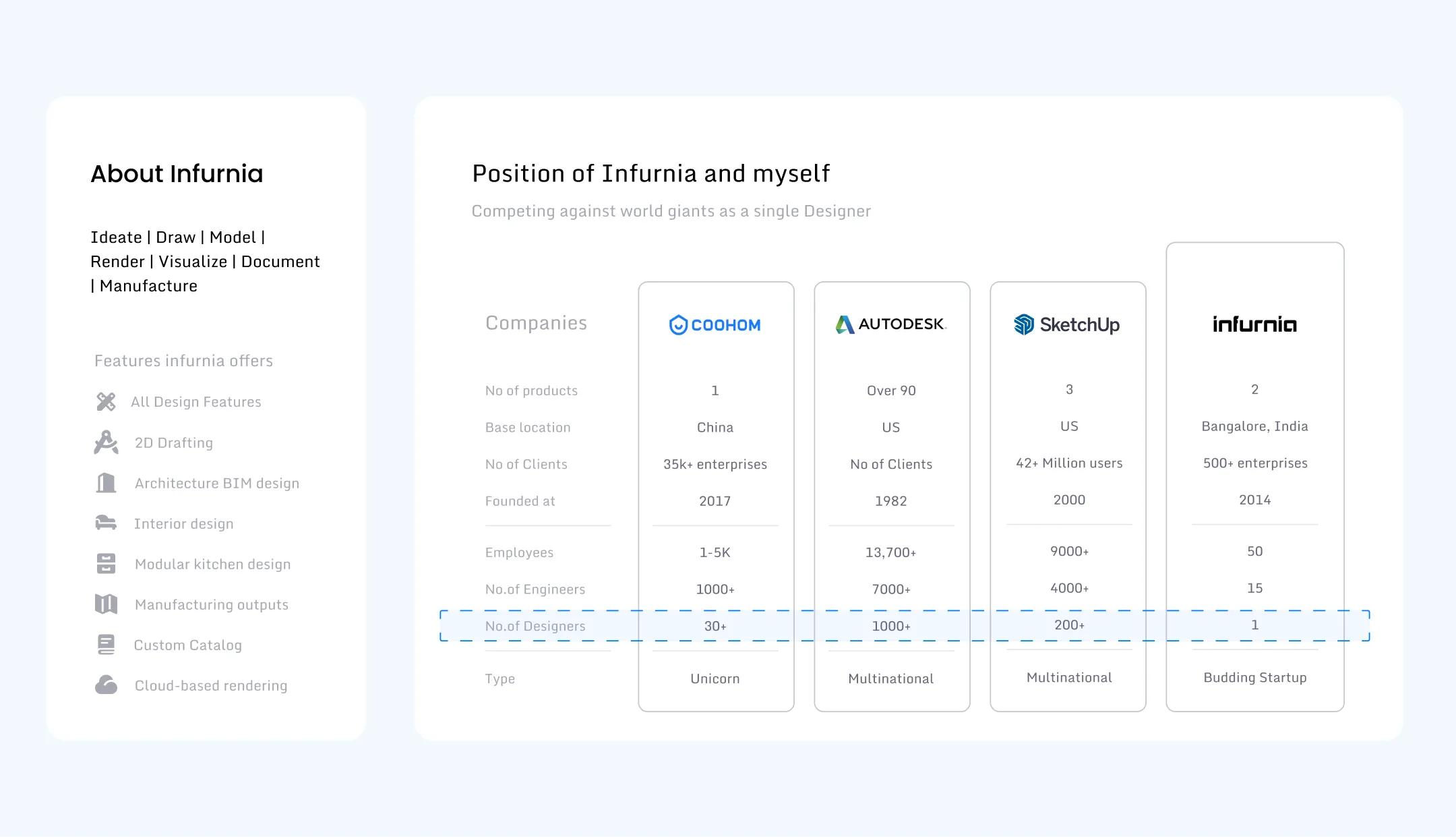Click the founded year '2014' cell
Image resolution: width=1456 pixels, height=837 pixels.
pos(1255,500)
